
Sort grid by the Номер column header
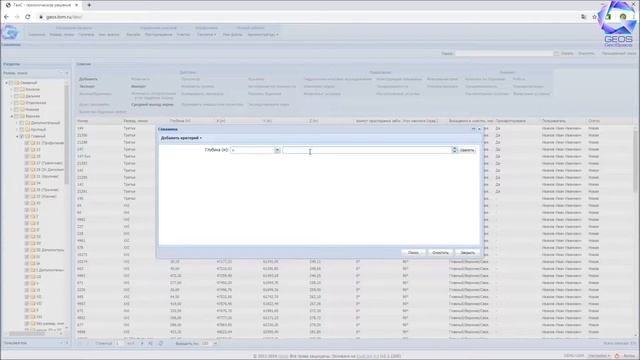(x=98, y=121)
